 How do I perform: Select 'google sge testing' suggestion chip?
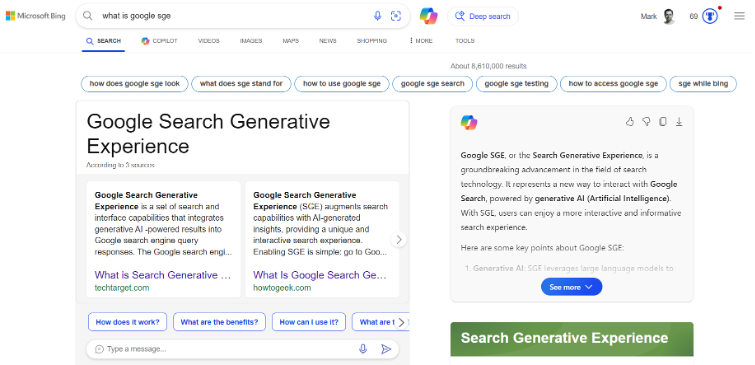pos(516,84)
